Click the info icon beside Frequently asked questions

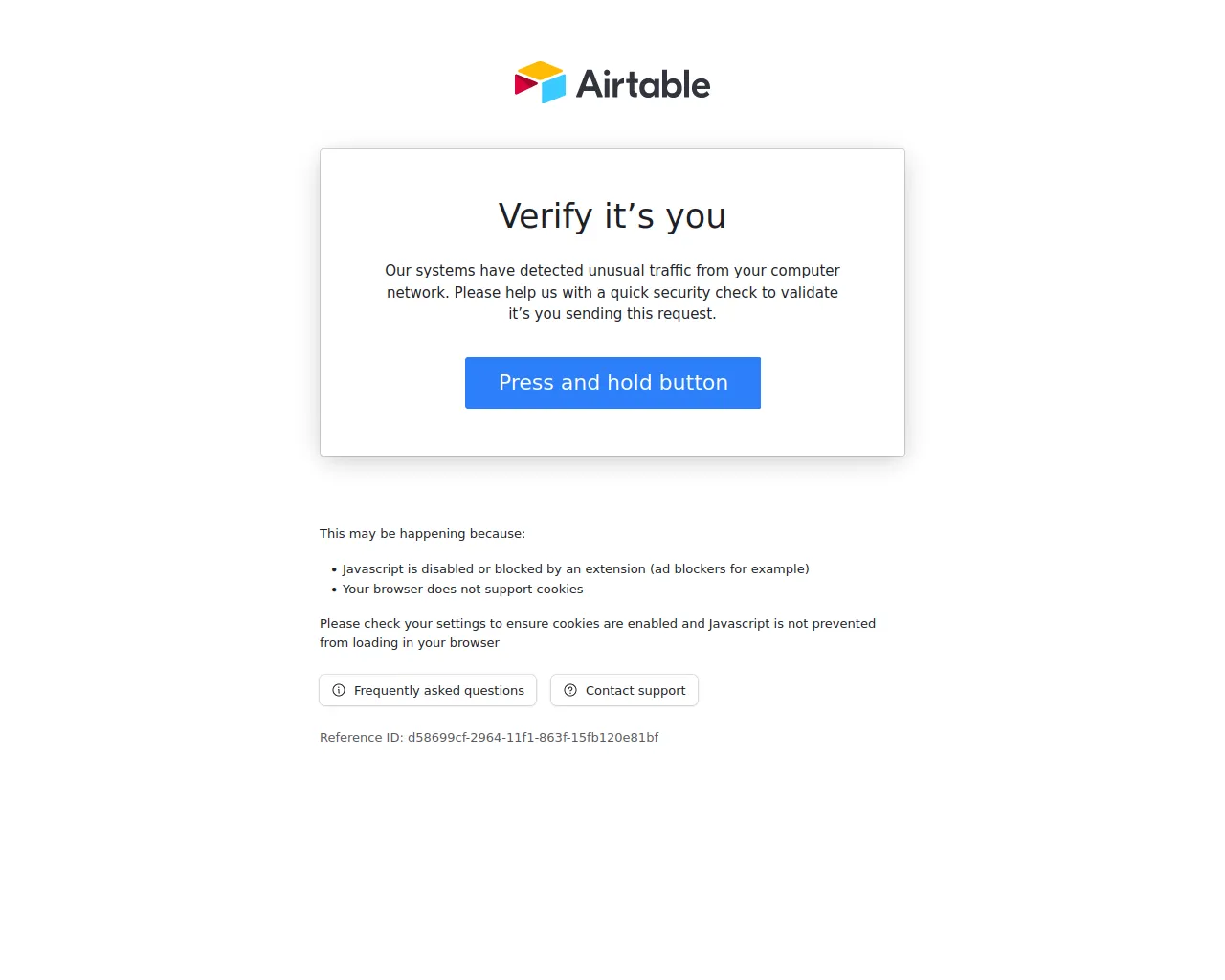pyautogui.click(x=339, y=690)
